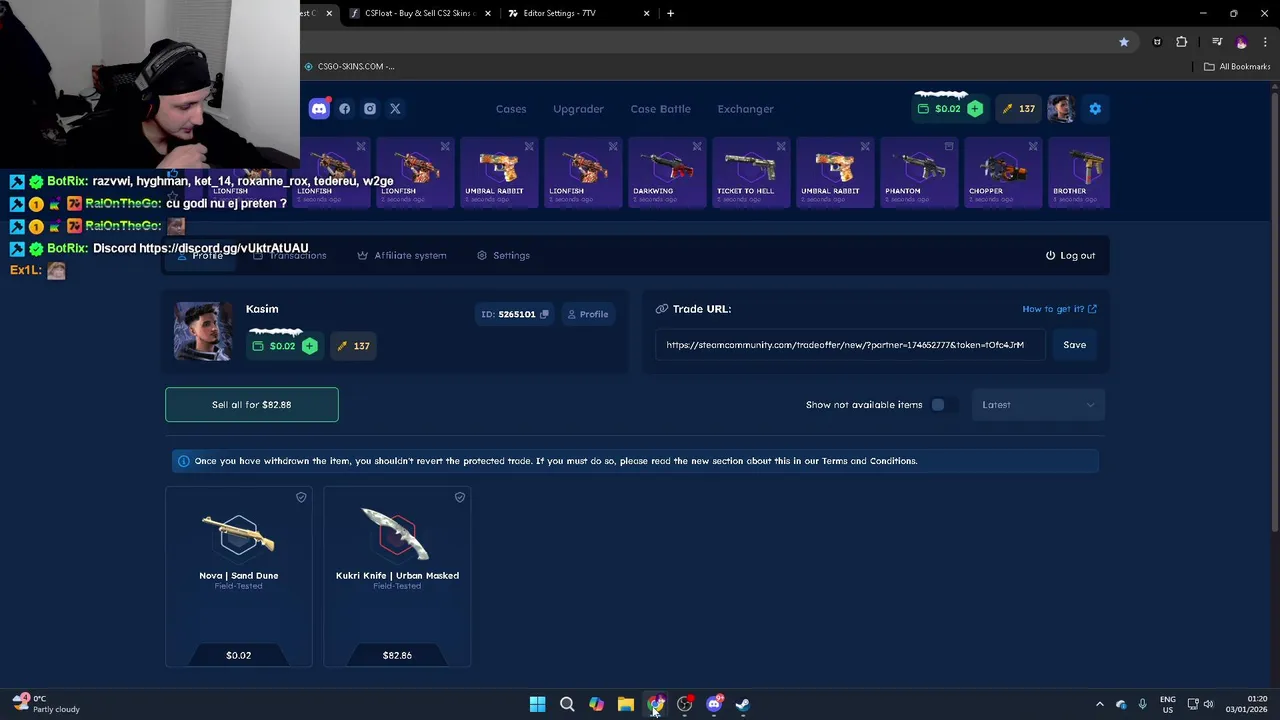Screen dimensions: 1280x720
Task: Click the Kukri Knife price $82.86
Action: point(397,655)
